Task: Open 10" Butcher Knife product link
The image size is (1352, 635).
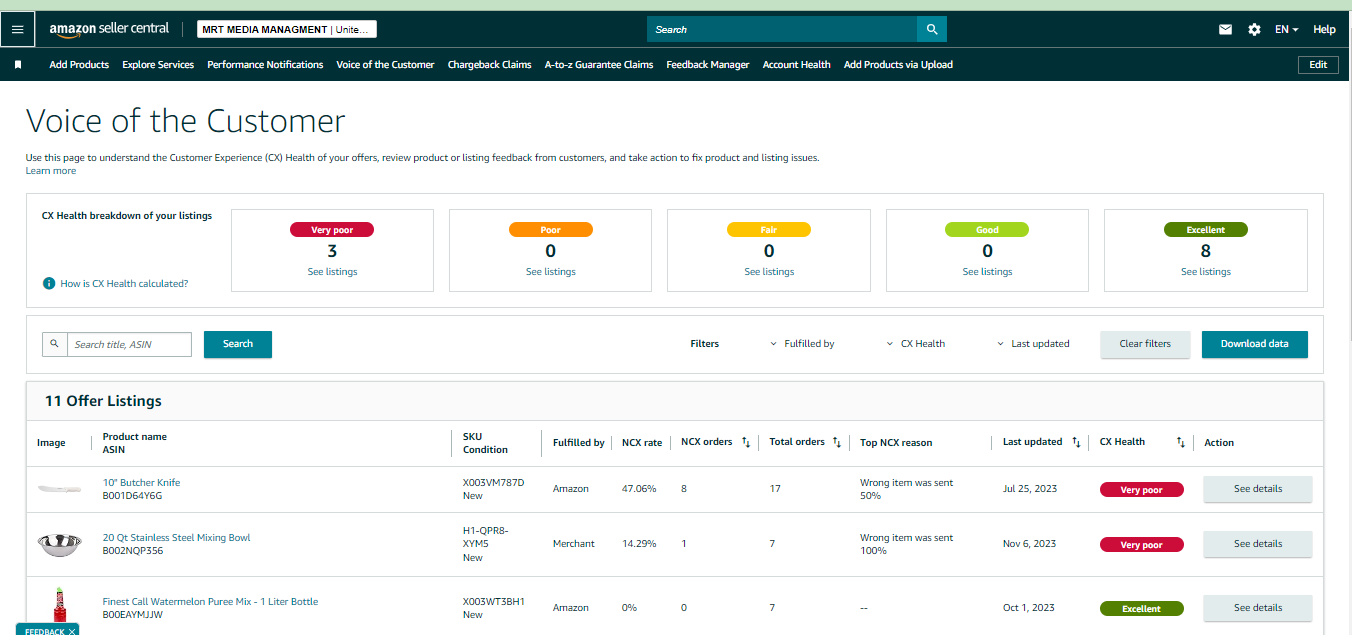Action: (141, 483)
